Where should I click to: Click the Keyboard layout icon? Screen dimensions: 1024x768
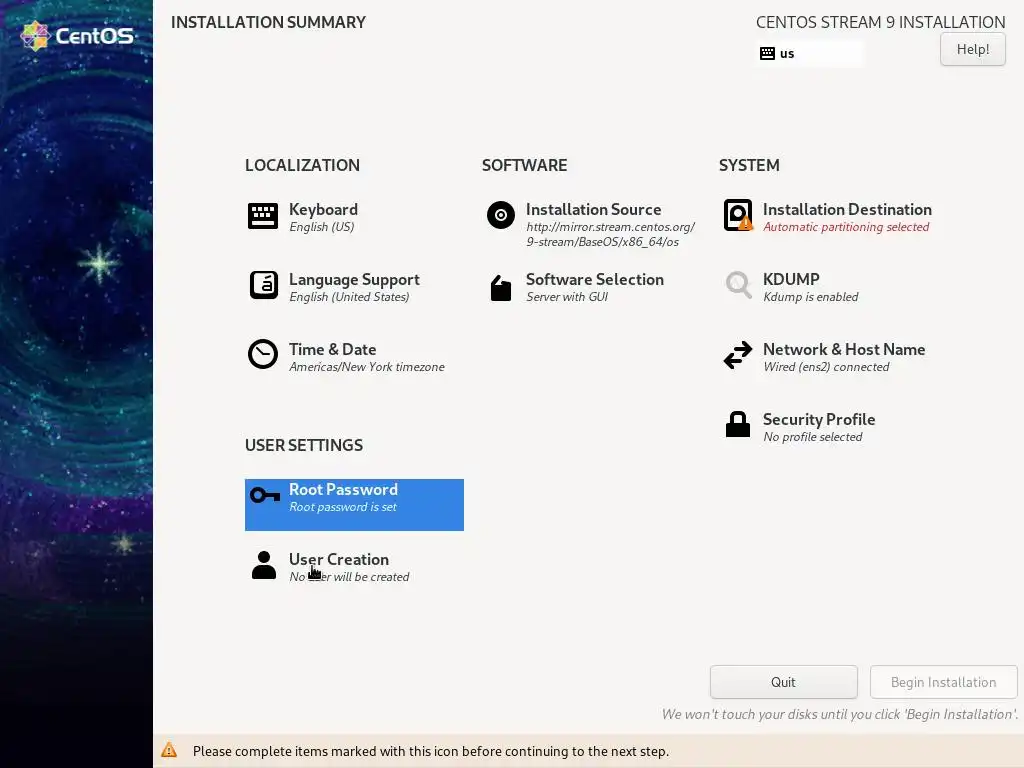click(x=263, y=216)
